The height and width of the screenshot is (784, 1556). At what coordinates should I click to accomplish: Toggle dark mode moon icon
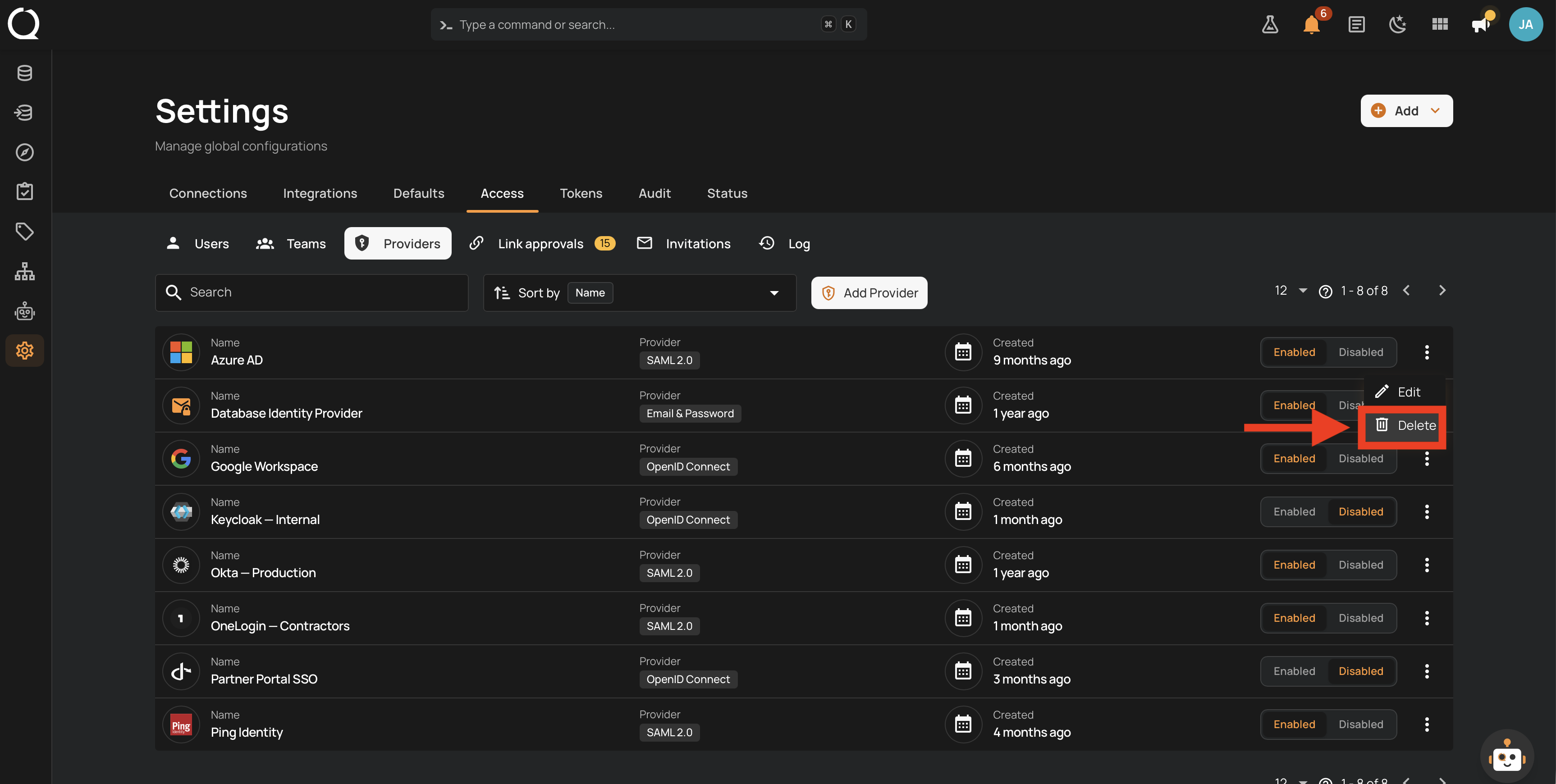pos(1398,25)
